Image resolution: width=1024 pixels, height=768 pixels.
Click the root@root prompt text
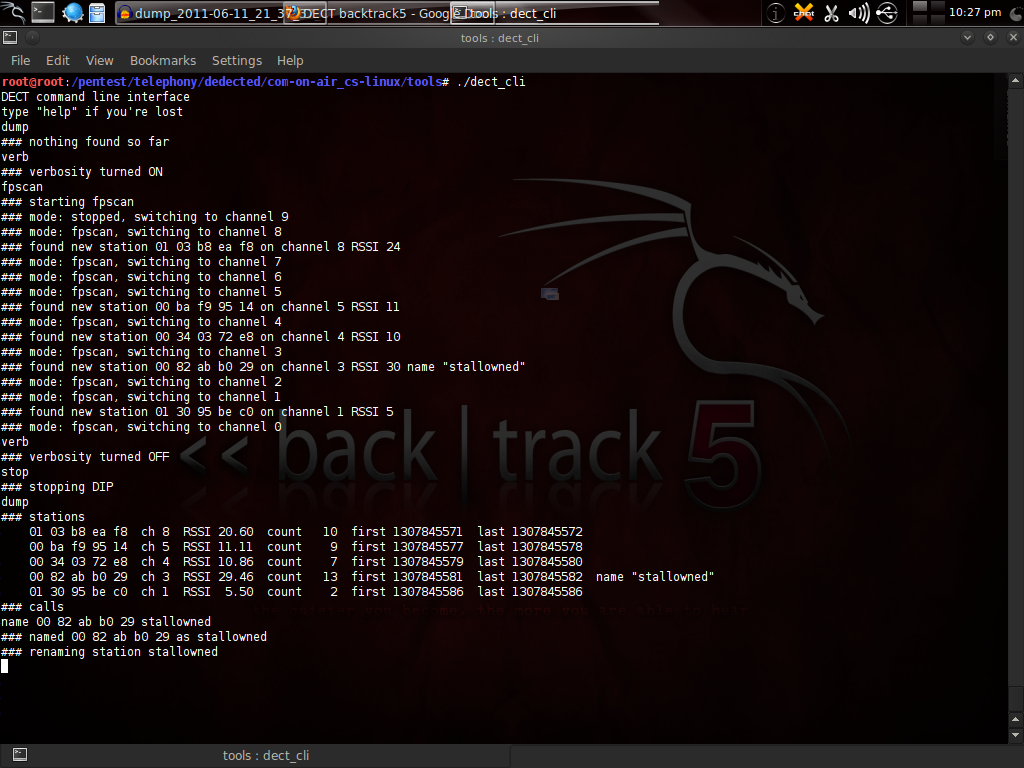click(x=33, y=82)
